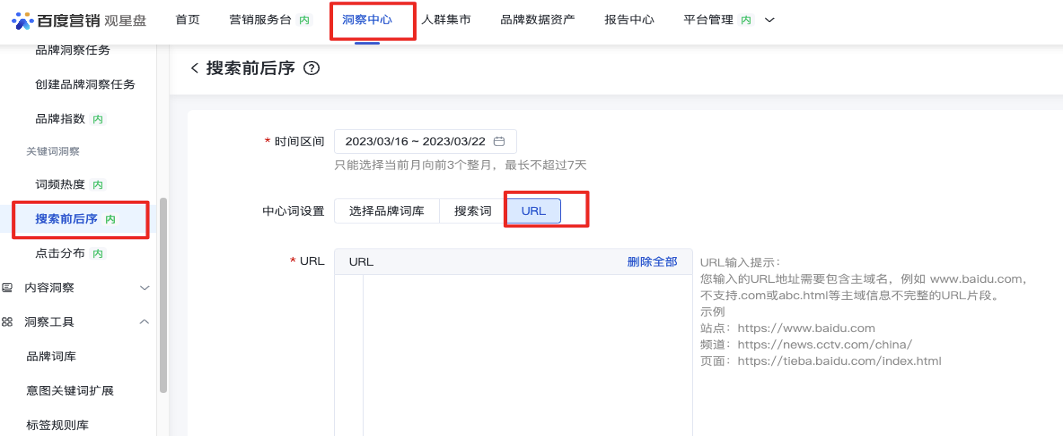Screen dimensions: 1064x437
Task: Click the help icon beside 搜索前后序
Action: [311, 69]
